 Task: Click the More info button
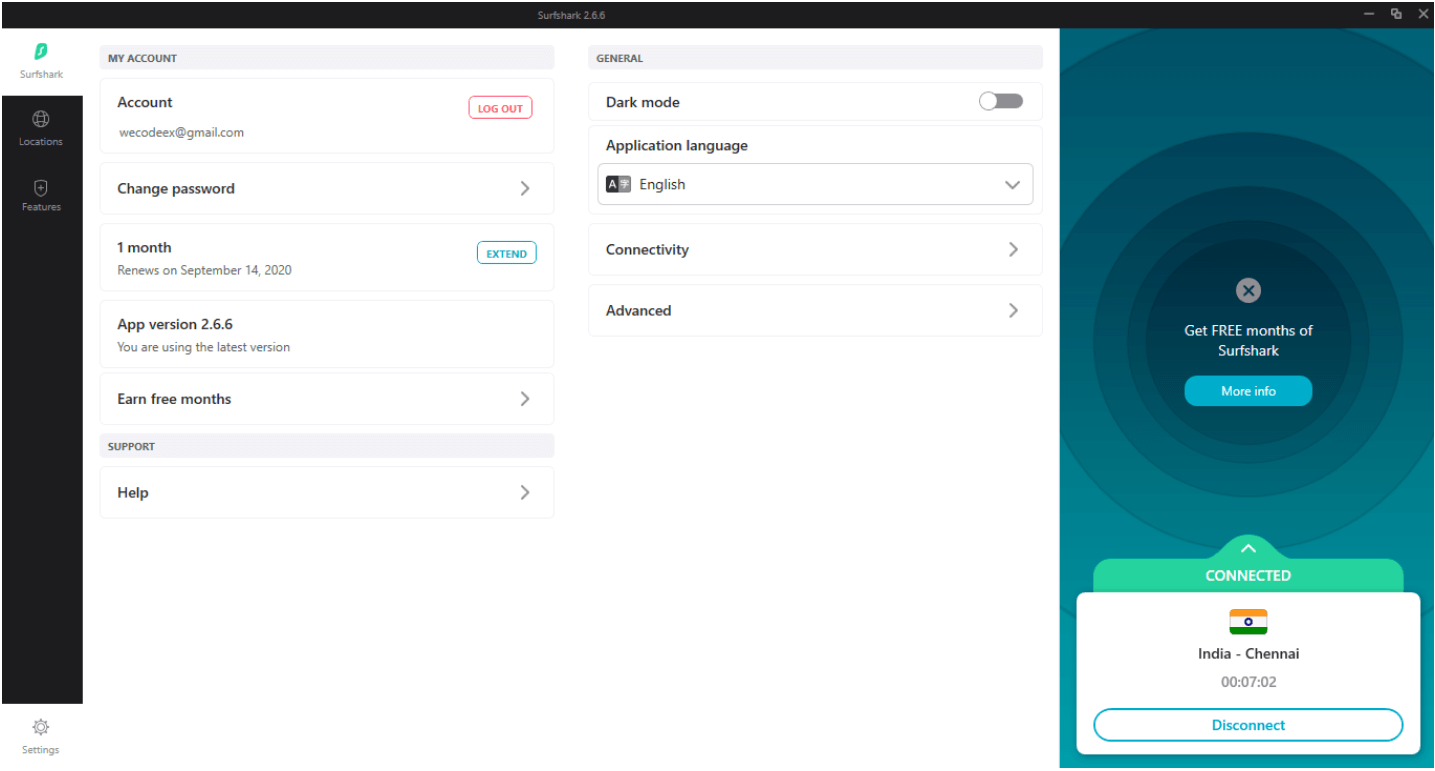[x=1248, y=391]
